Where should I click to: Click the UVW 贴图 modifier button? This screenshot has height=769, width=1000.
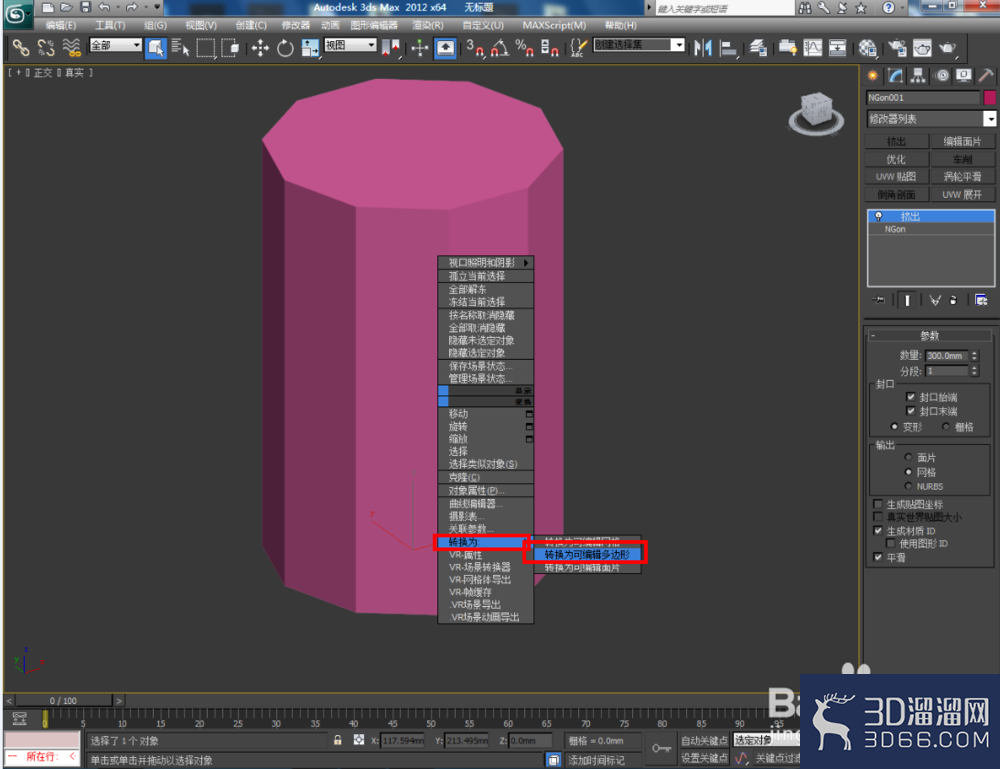pyautogui.click(x=896, y=177)
